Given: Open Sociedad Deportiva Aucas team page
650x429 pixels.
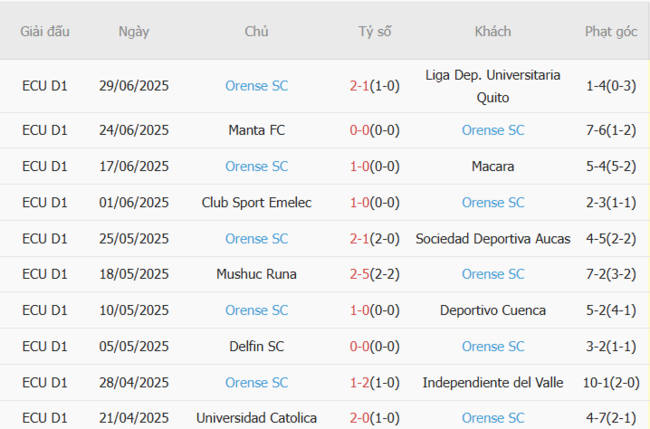Looking at the screenshot, I should tap(493, 238).
